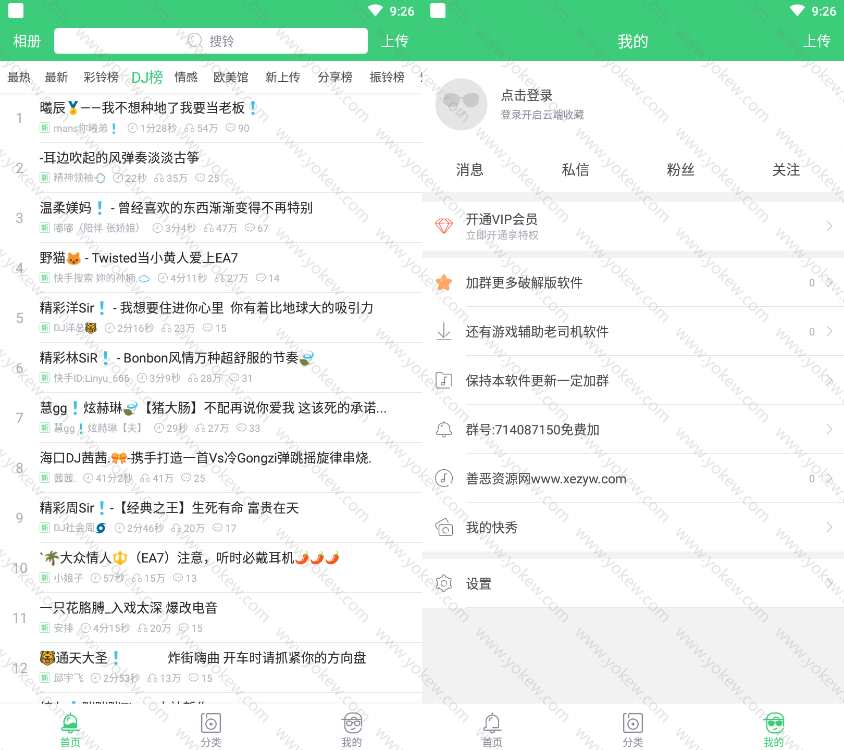The height and width of the screenshot is (750, 844).
Task: Open the 我的快秀 chevron arrow
Action: (x=829, y=527)
